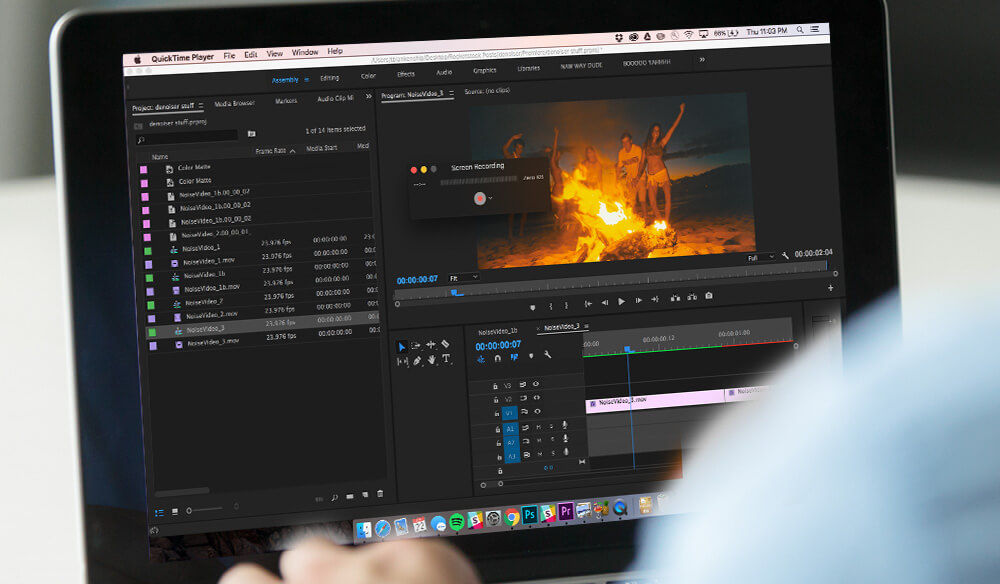Viewport: 1000px width, 584px height.
Task: Solo audio track A1
Action: tap(552, 426)
